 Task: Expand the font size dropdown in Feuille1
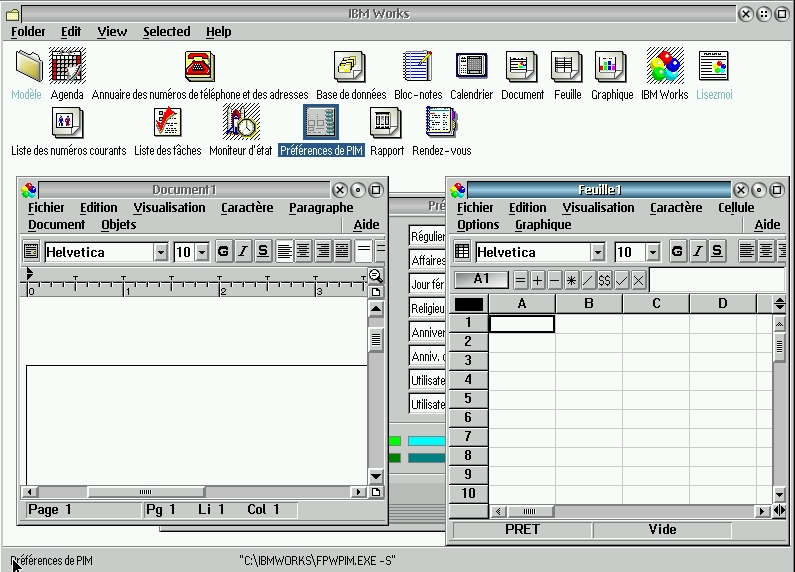[x=653, y=252]
